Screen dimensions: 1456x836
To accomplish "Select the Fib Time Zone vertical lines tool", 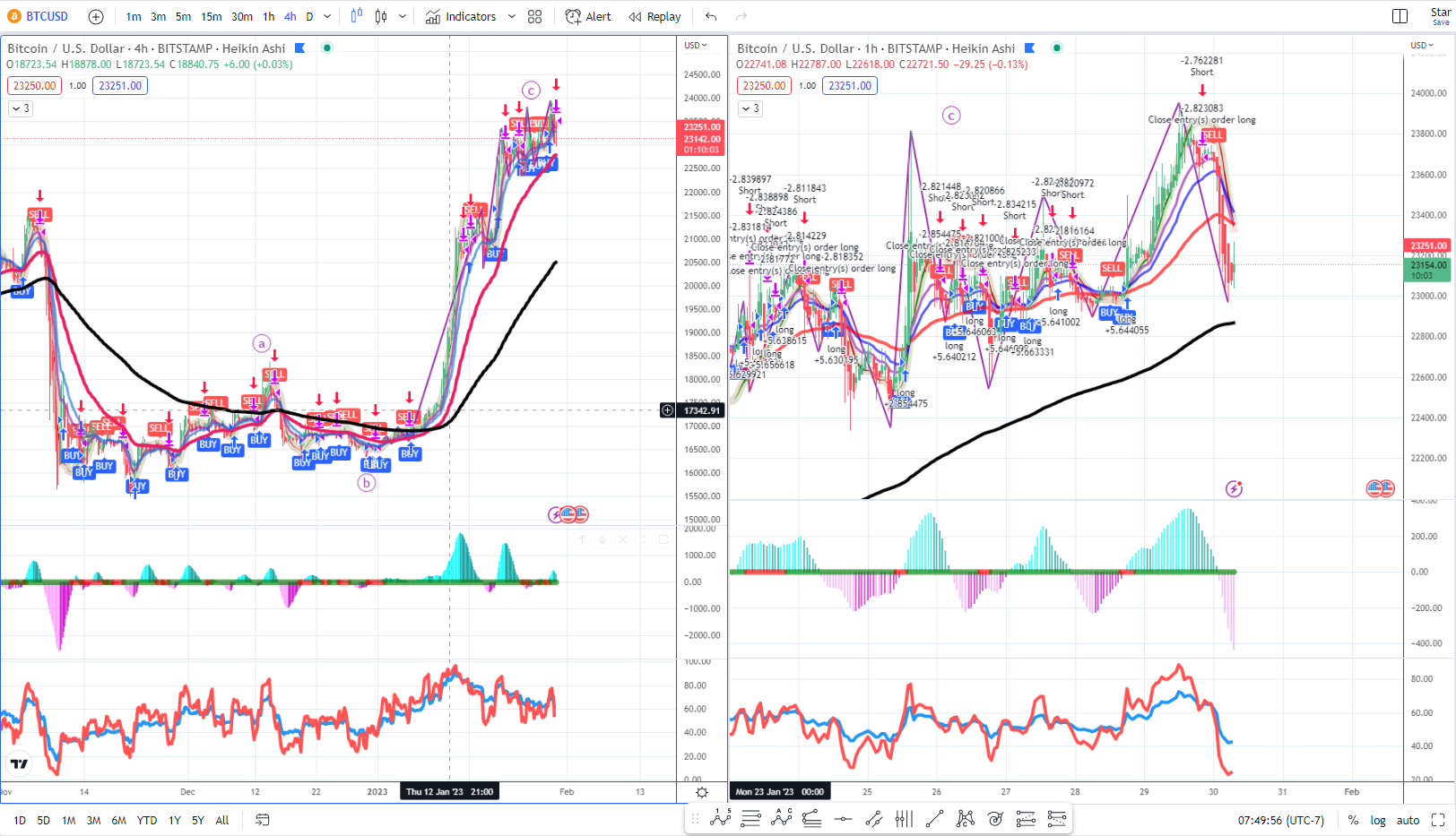I will tap(904, 818).
